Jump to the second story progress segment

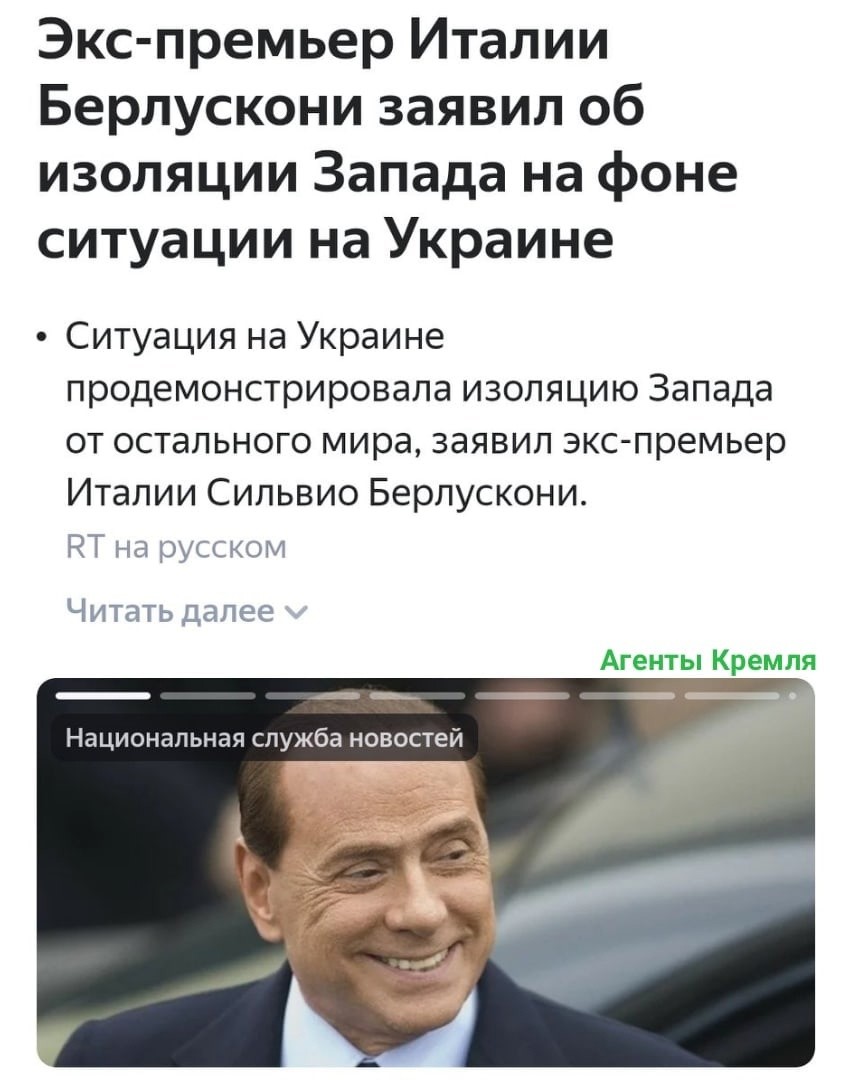point(207,696)
